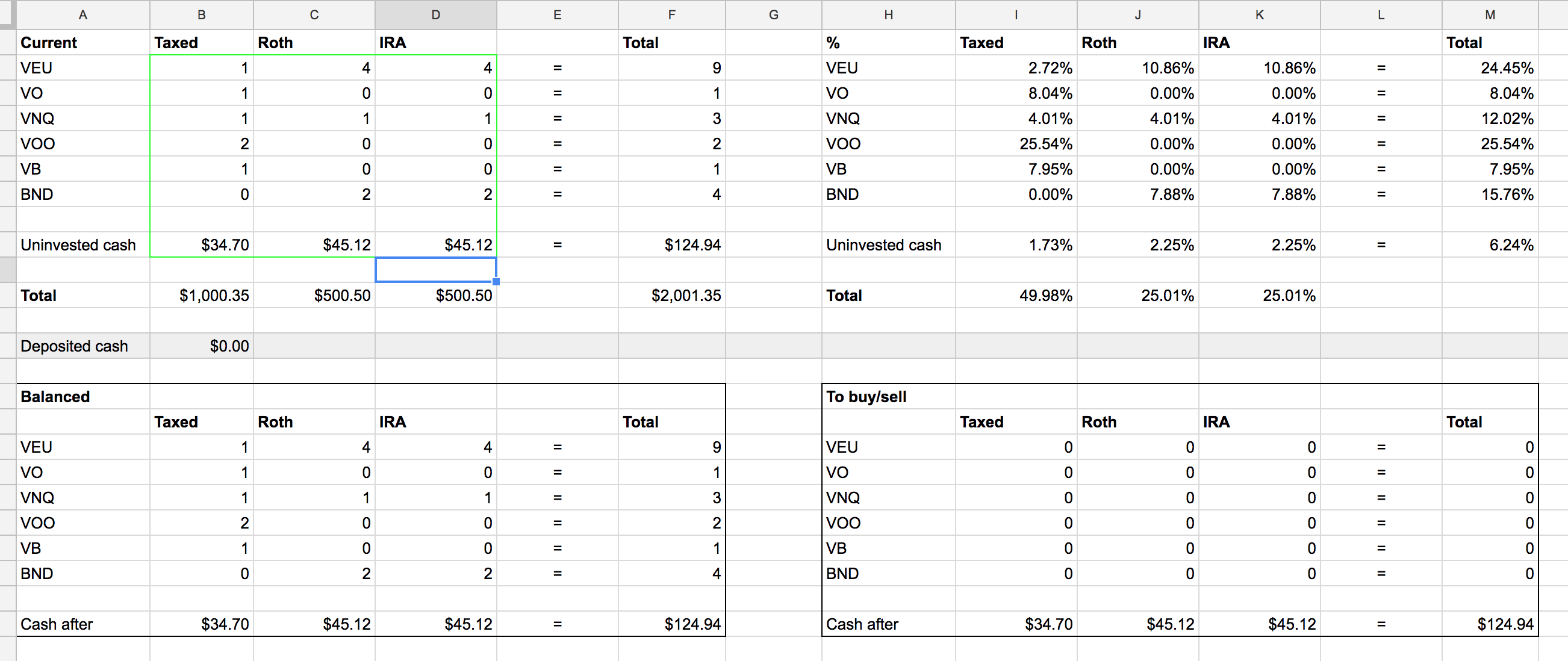Click the 'To buy/sell' section heading

(x=866, y=396)
